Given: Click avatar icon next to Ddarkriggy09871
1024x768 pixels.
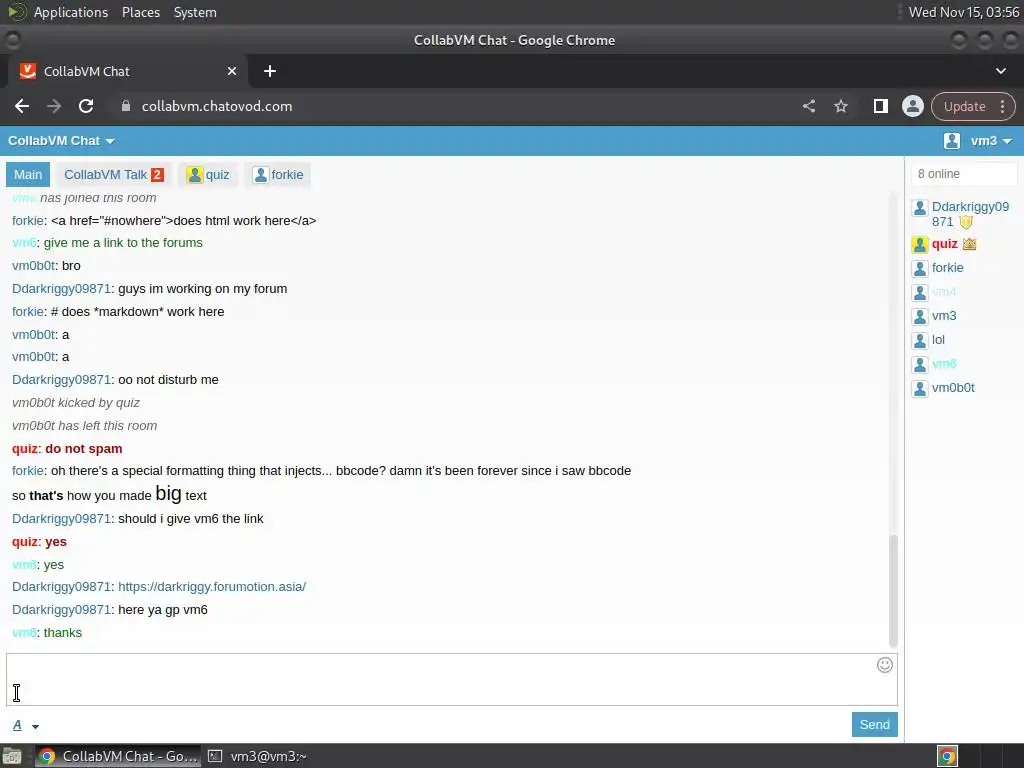Looking at the screenshot, I should pos(920,208).
